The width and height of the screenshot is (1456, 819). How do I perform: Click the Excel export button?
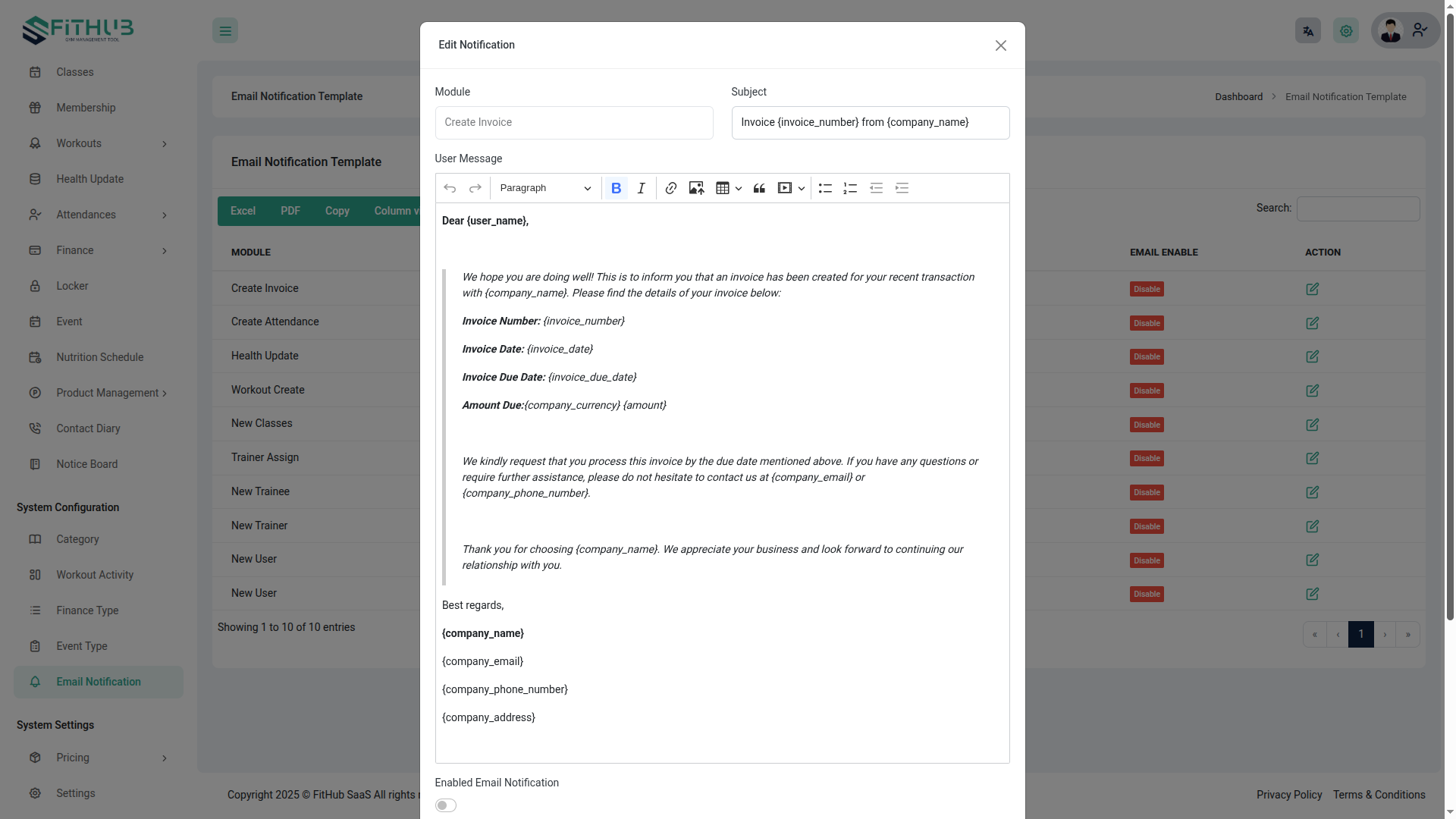243,211
